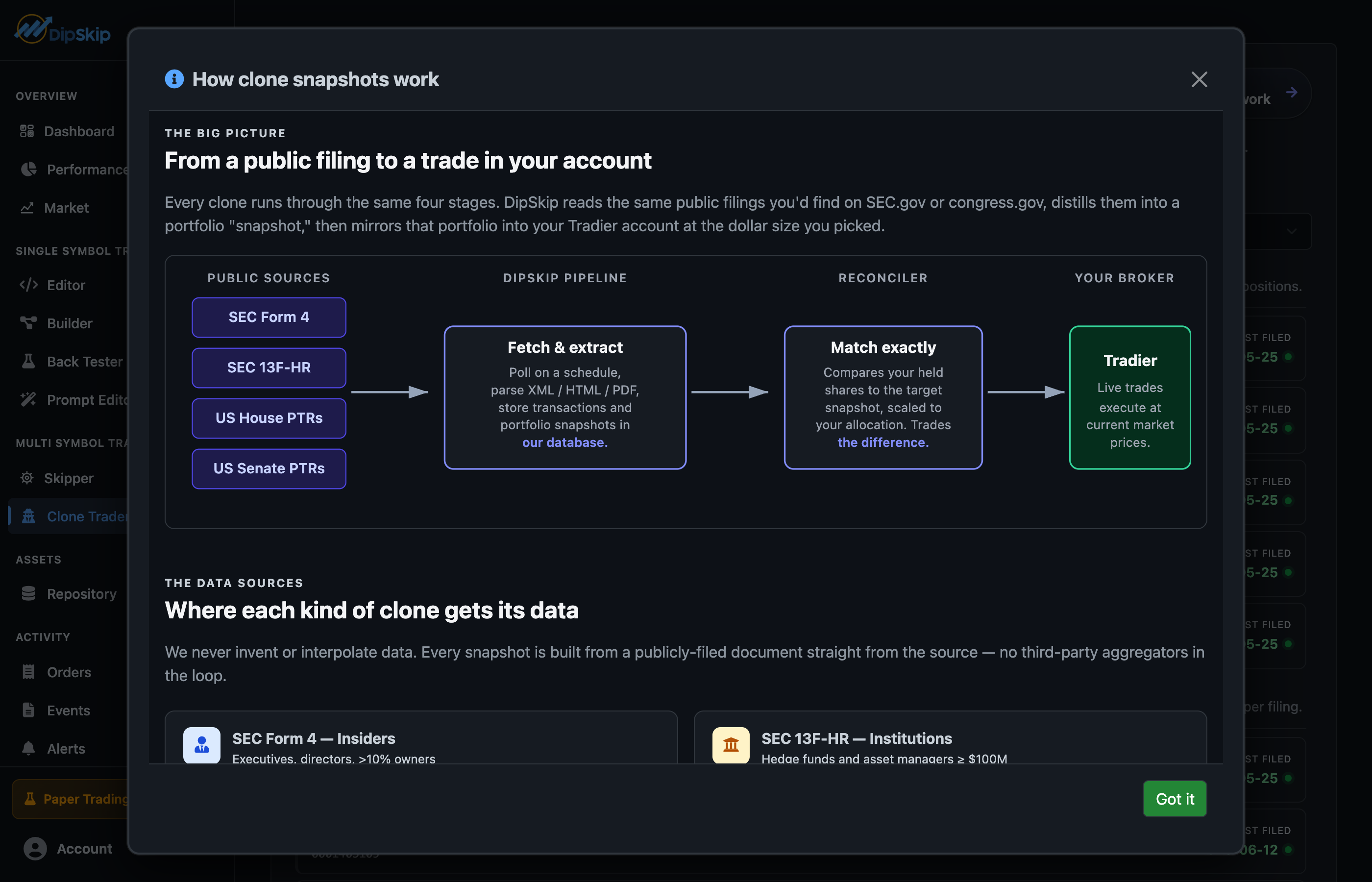Click the Clone Trader building icon
Image resolution: width=1372 pixels, height=882 pixels.
(x=28, y=516)
